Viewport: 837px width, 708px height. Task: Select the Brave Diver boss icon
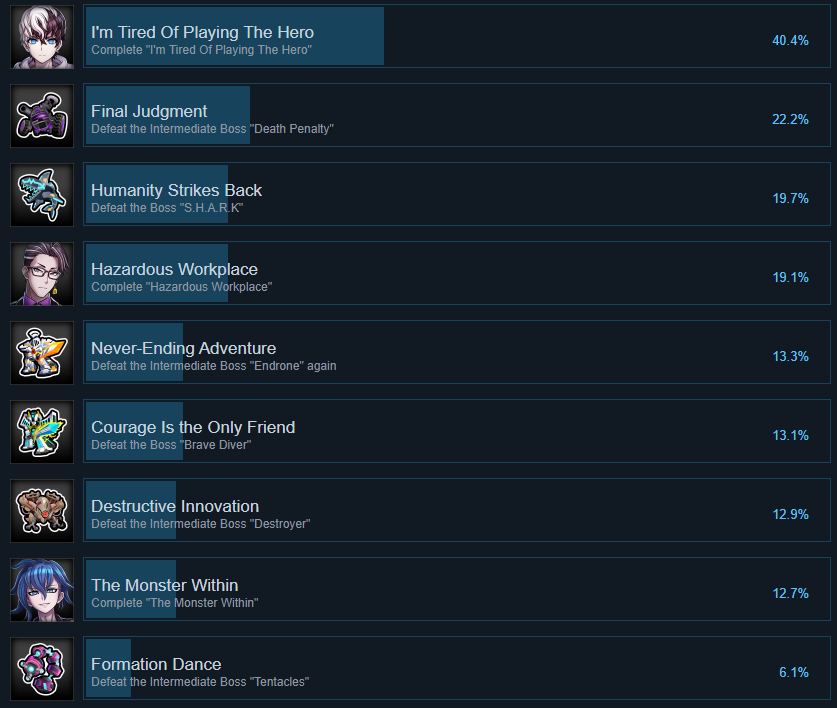point(42,432)
